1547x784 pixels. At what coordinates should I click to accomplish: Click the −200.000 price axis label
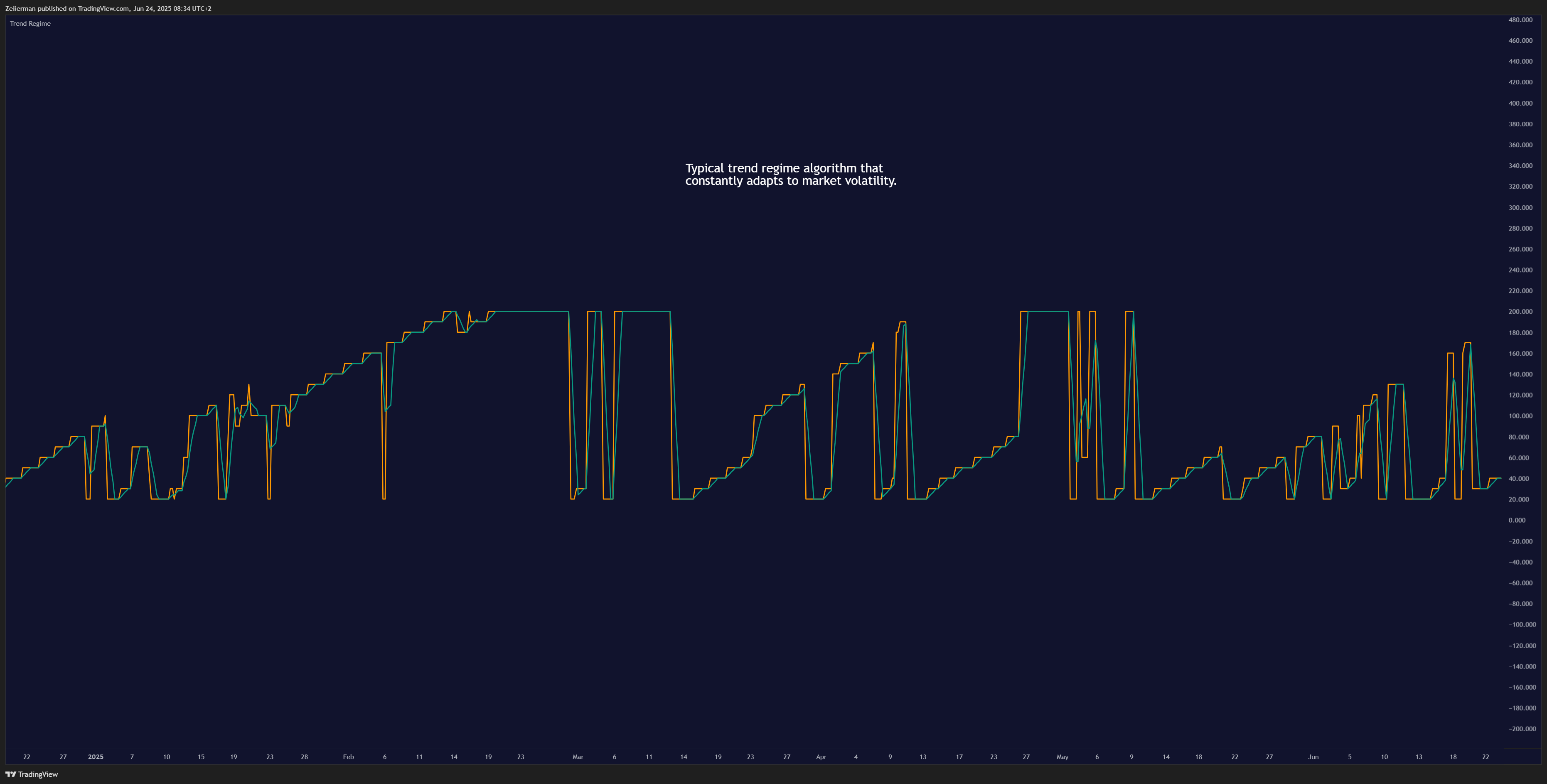(x=1522, y=729)
